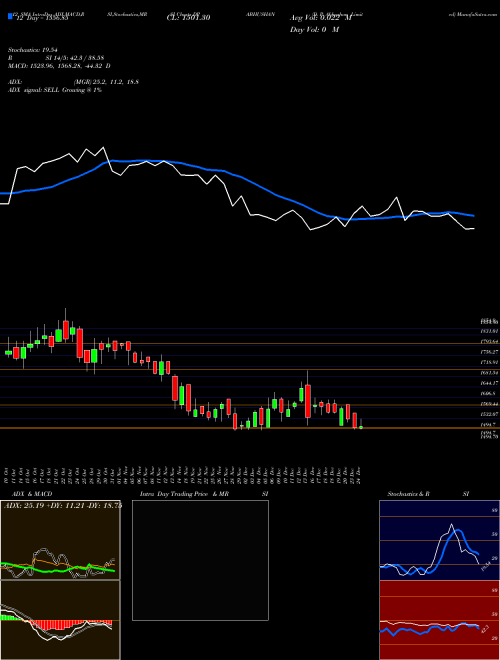This screenshot has height=660, width=500.
Task: Click the peak of the white price line
Action: click(103, 147)
